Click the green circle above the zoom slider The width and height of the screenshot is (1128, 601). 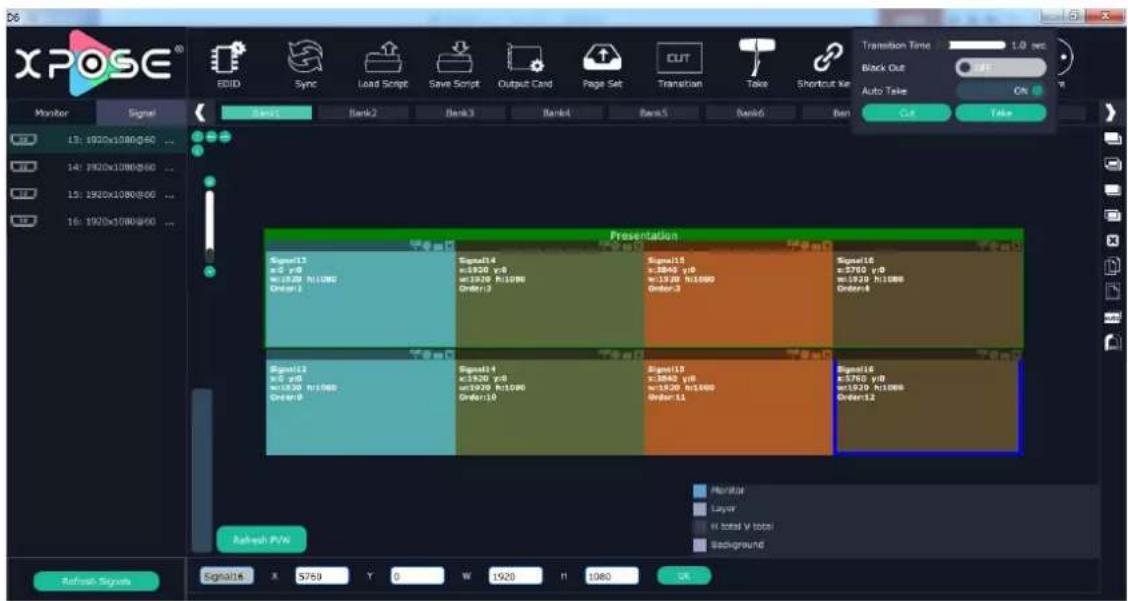(x=210, y=182)
